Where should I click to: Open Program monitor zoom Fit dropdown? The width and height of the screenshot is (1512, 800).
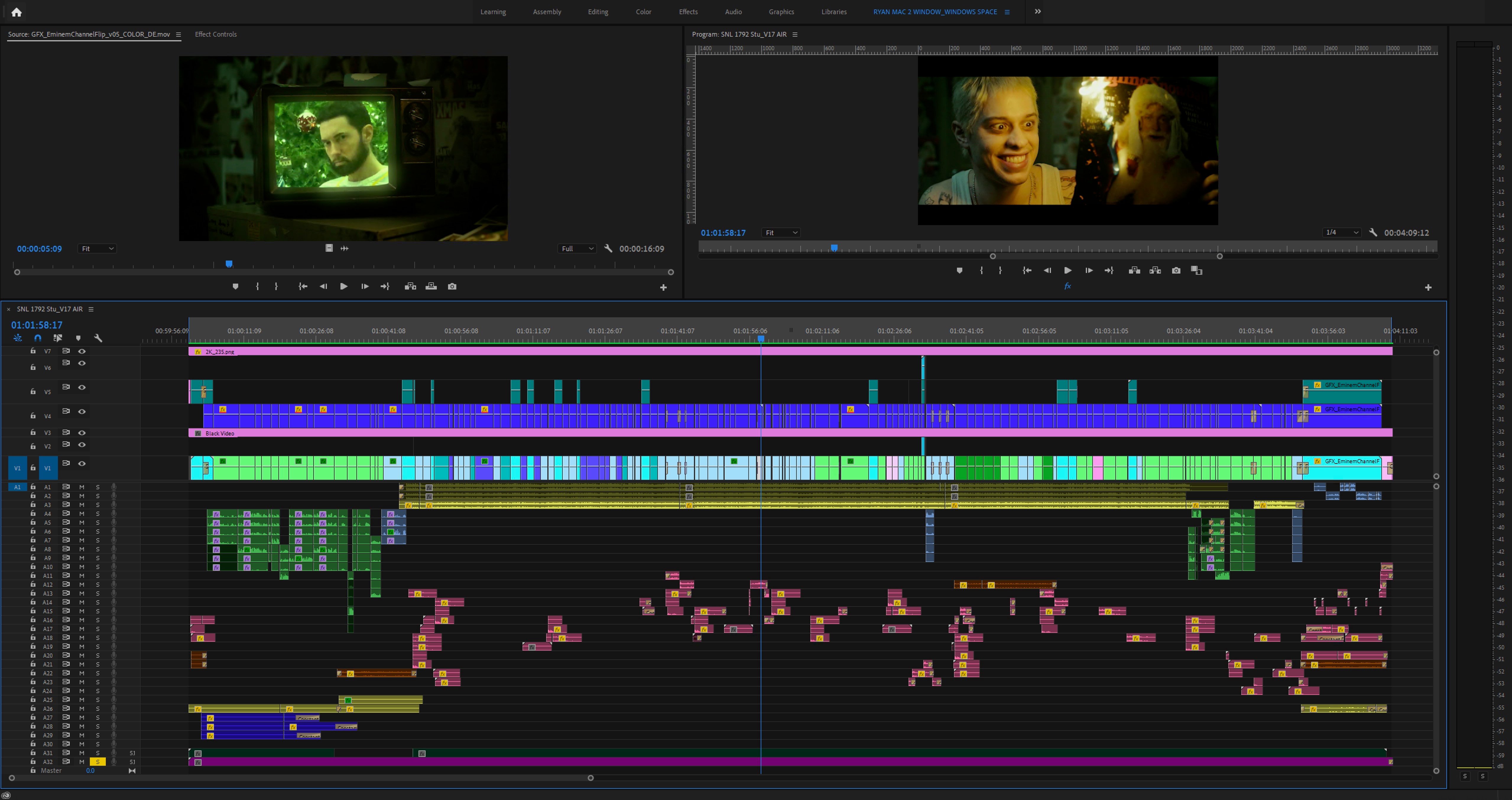coord(781,233)
